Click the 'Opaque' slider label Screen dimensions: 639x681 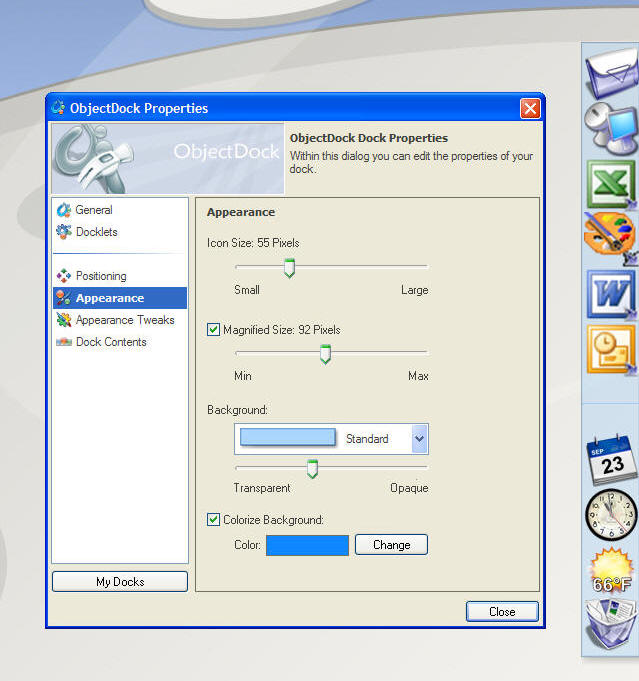point(409,488)
